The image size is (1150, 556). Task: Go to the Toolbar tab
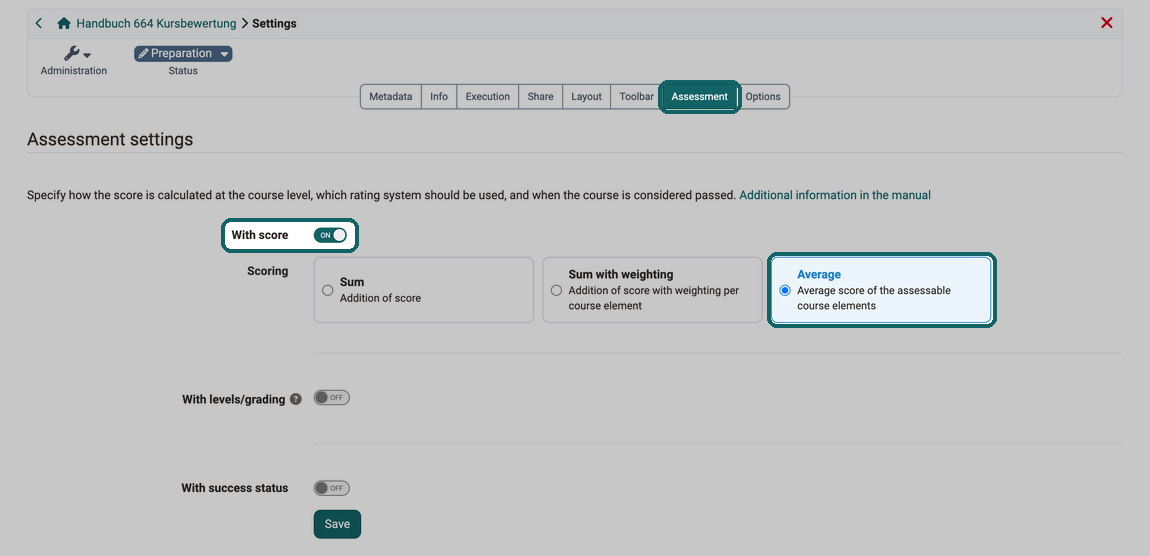click(x=637, y=97)
